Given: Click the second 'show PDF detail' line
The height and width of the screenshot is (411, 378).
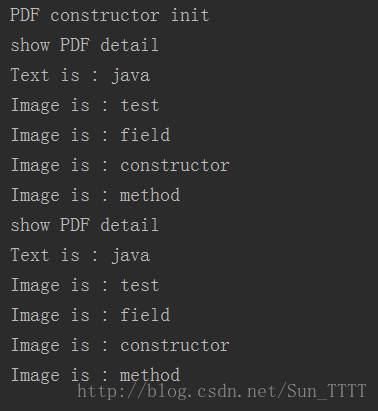Looking at the screenshot, I should coord(84,225).
